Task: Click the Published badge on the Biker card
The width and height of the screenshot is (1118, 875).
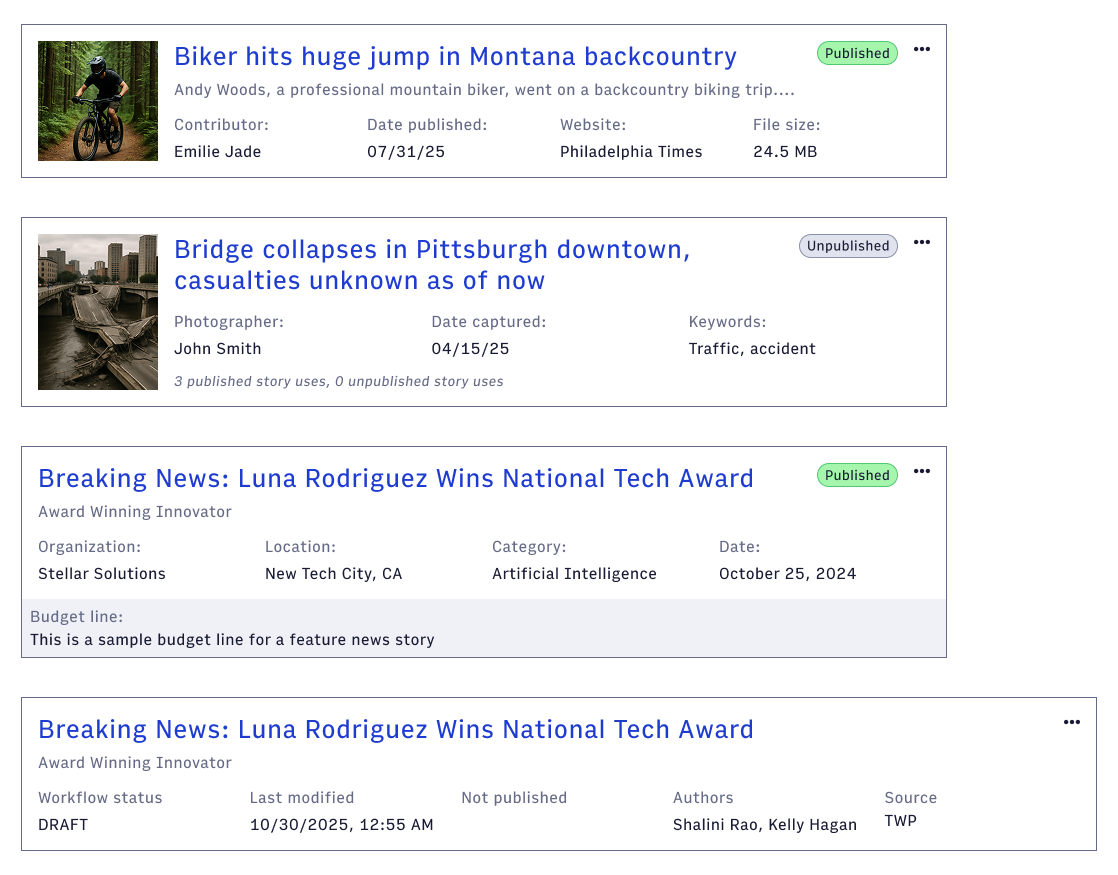Action: point(857,53)
